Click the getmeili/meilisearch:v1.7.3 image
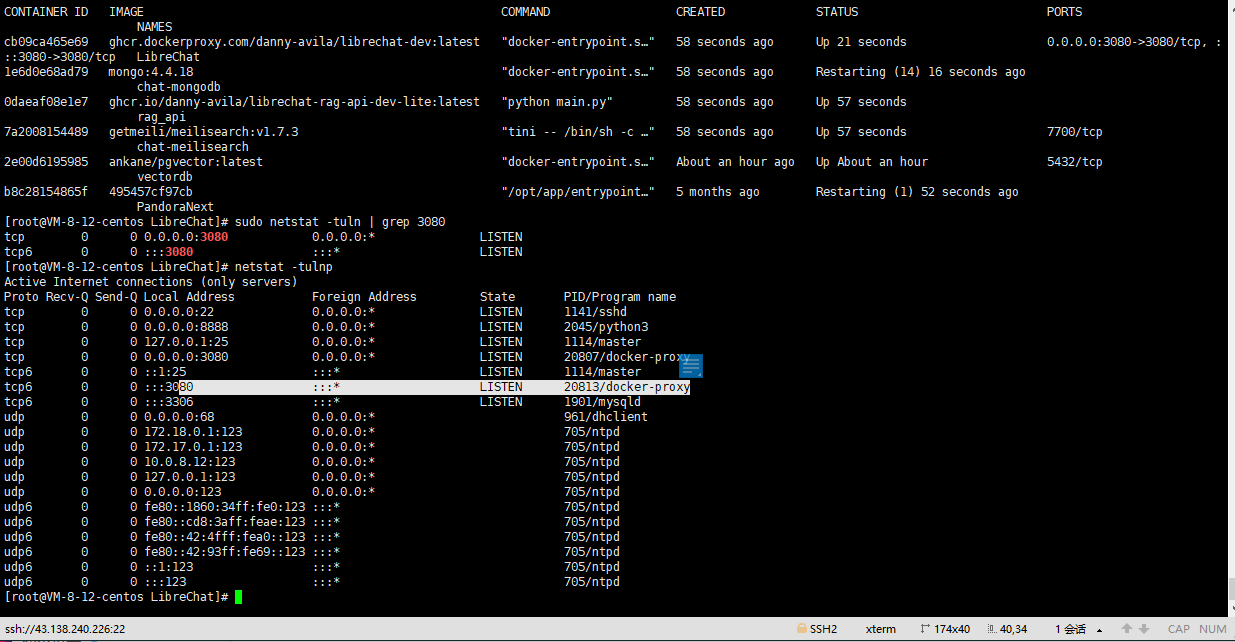The image size is (1235, 642). [204, 132]
